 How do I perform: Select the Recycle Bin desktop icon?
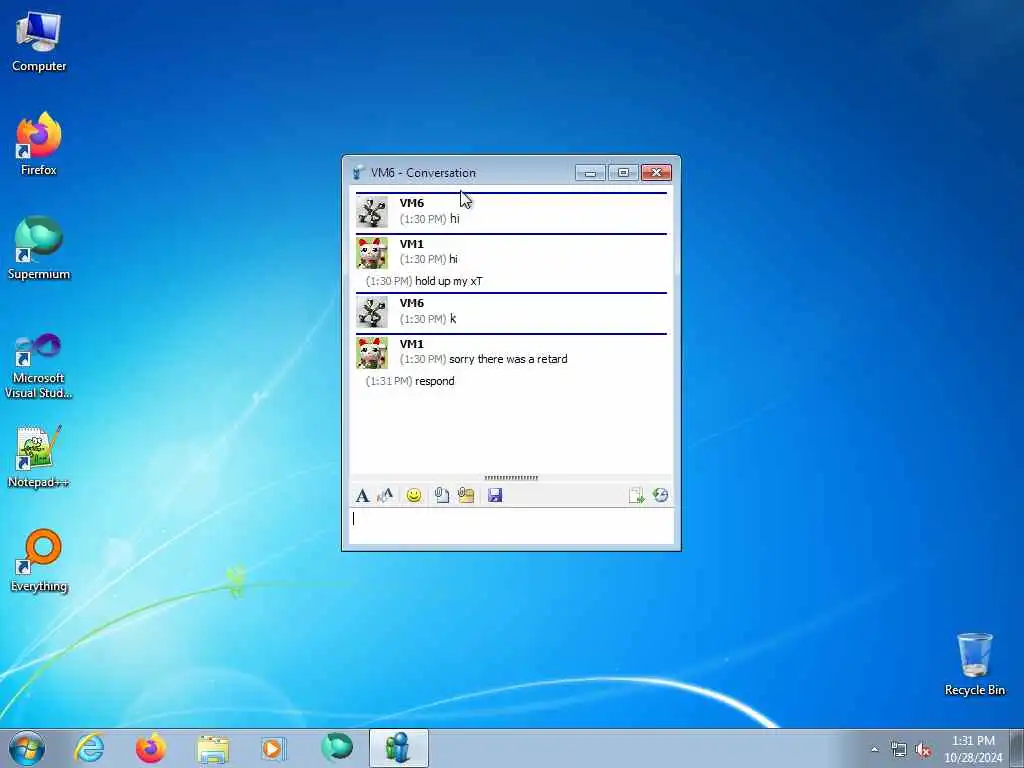pos(974,664)
